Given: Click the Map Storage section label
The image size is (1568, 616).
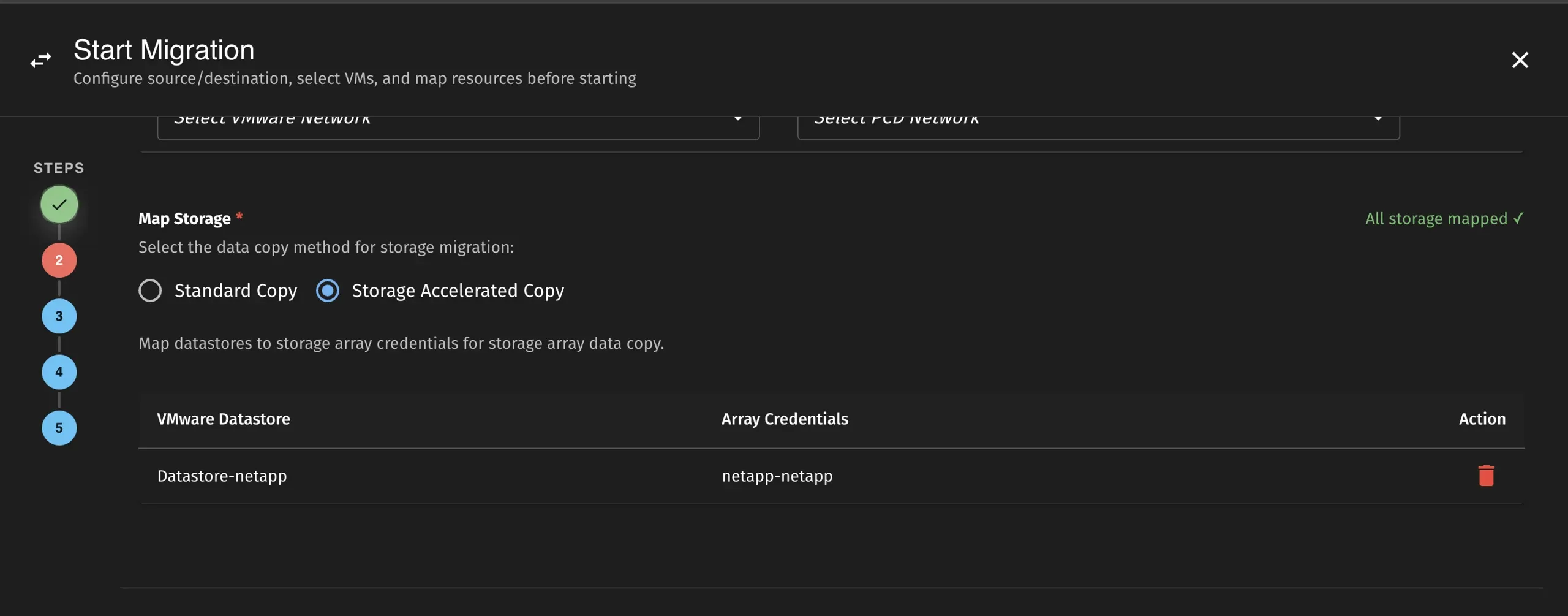Looking at the screenshot, I should pyautogui.click(x=184, y=218).
